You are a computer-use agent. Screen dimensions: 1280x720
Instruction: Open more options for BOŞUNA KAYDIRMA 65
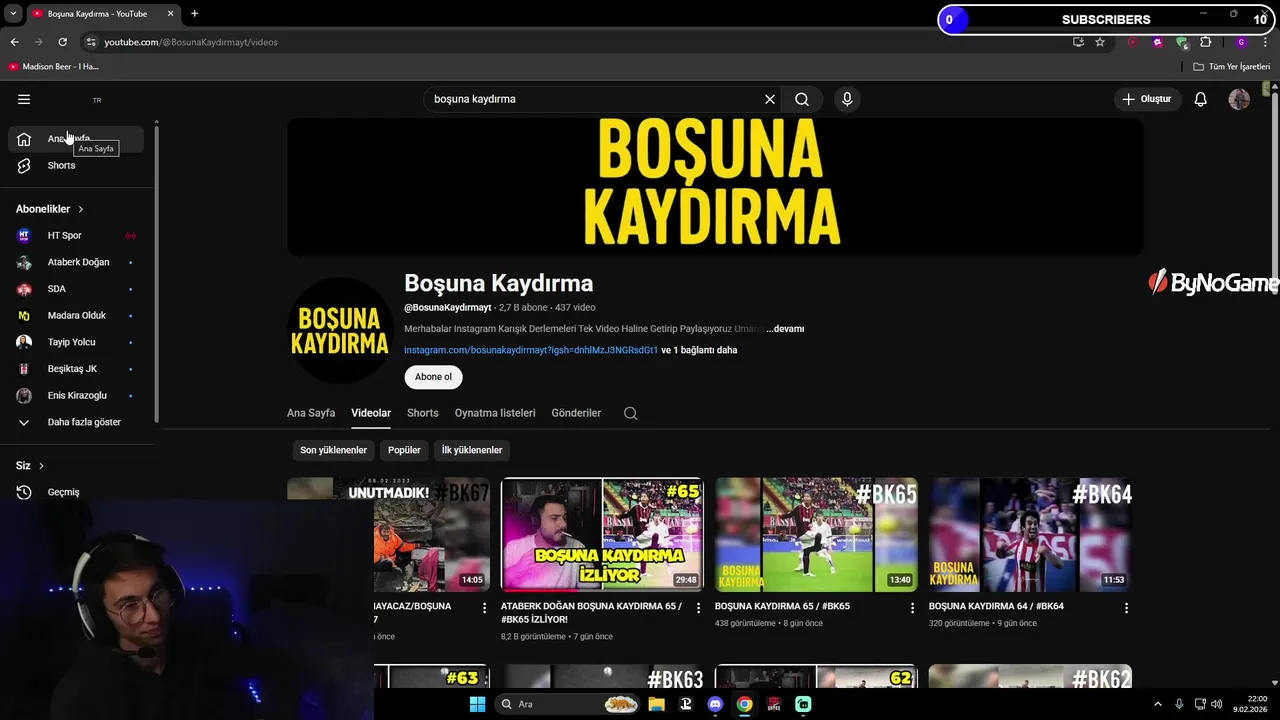coord(912,608)
